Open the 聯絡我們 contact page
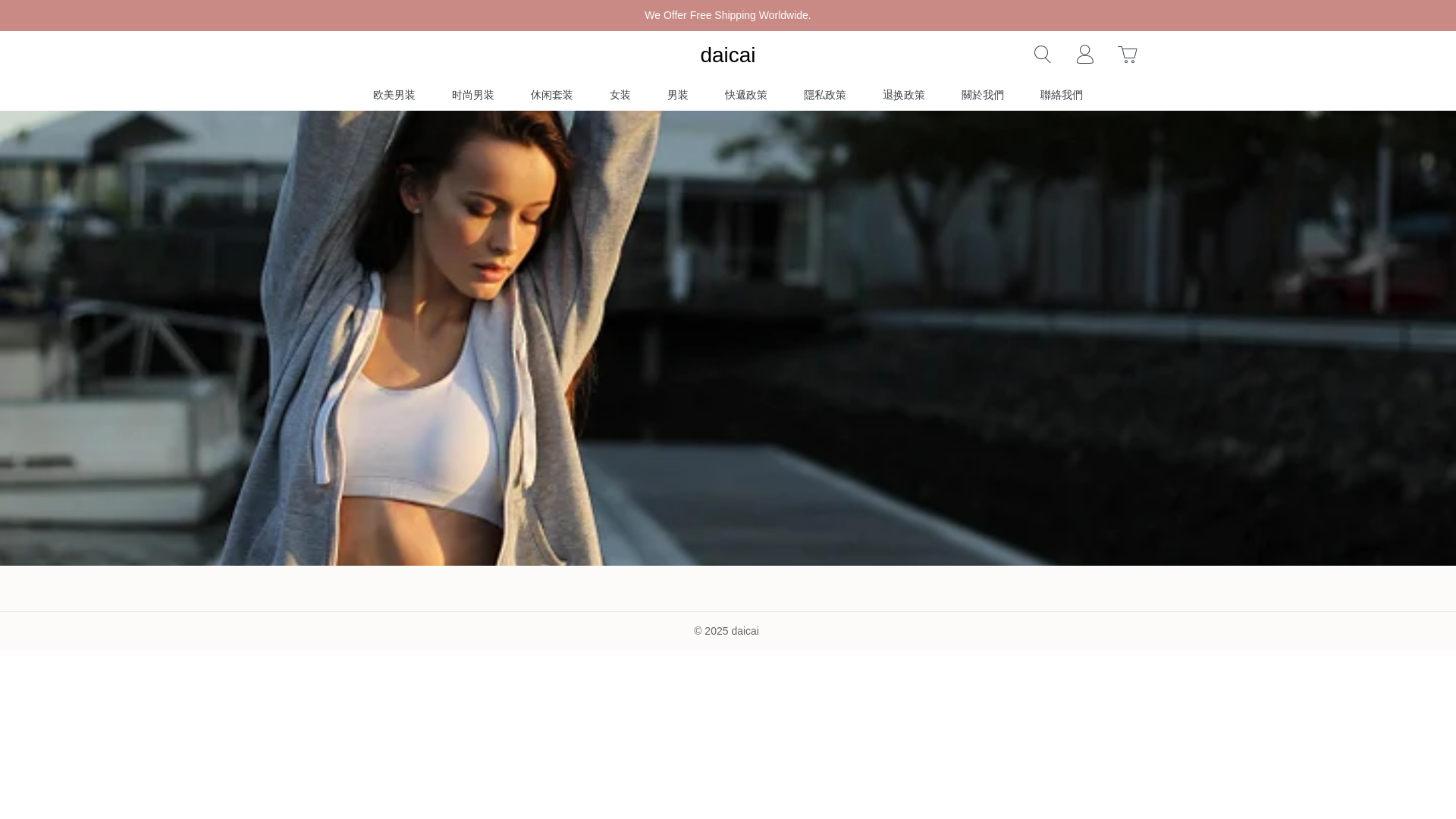Image resolution: width=1456 pixels, height=819 pixels. [x=1061, y=95]
